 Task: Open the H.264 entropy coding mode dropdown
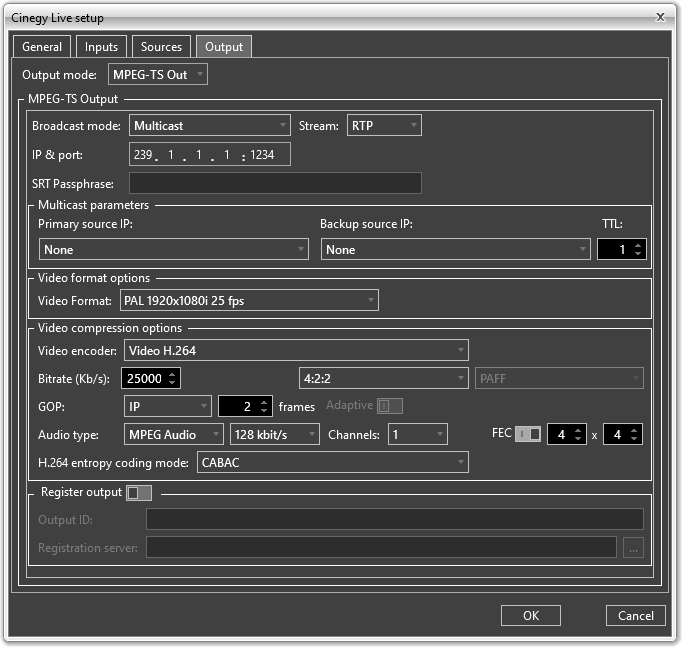click(x=333, y=462)
